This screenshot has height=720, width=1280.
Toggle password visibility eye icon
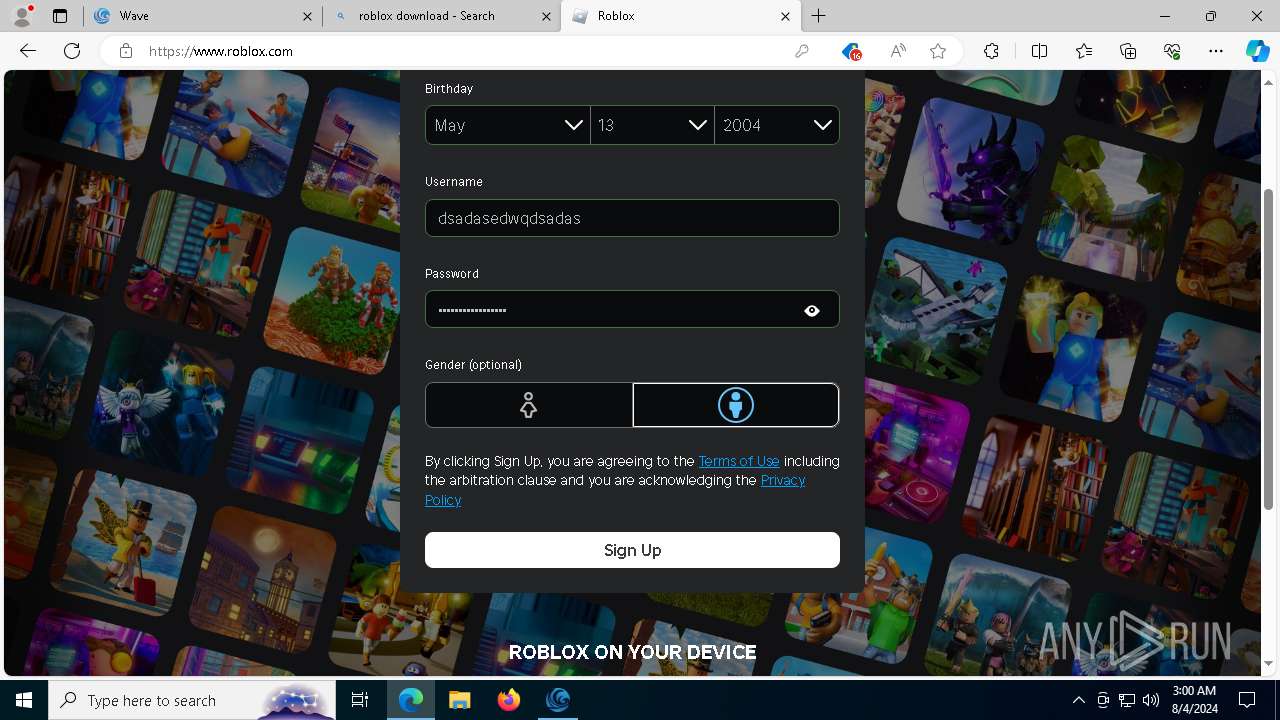click(x=812, y=311)
